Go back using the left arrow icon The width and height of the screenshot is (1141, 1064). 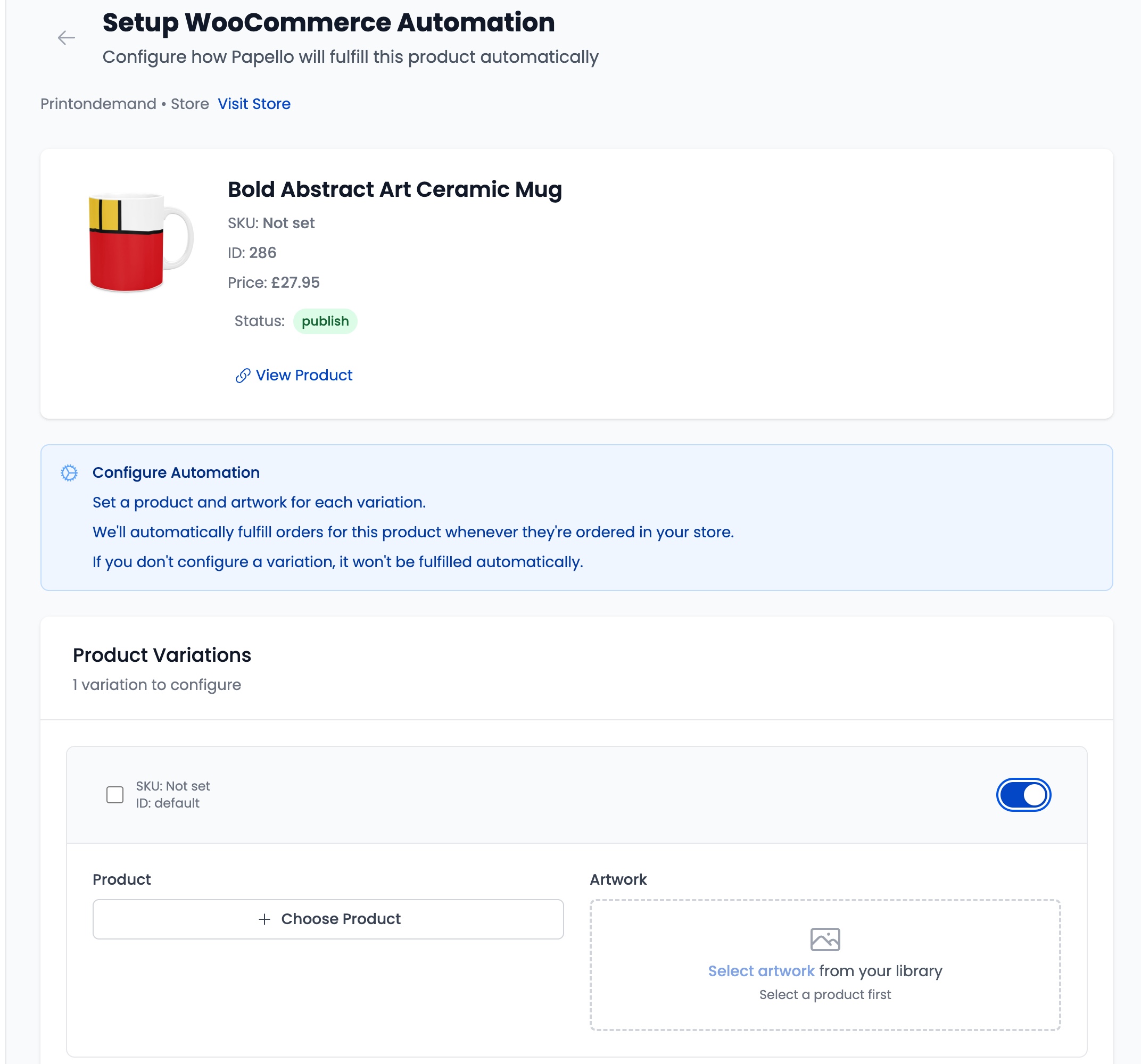[x=67, y=38]
